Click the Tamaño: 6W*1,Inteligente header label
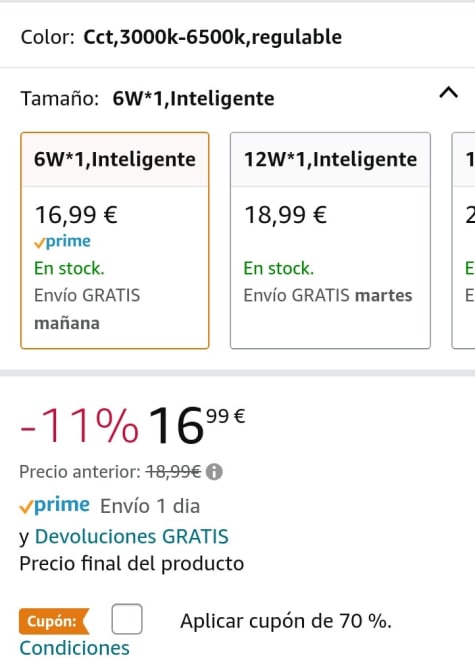 (x=148, y=98)
